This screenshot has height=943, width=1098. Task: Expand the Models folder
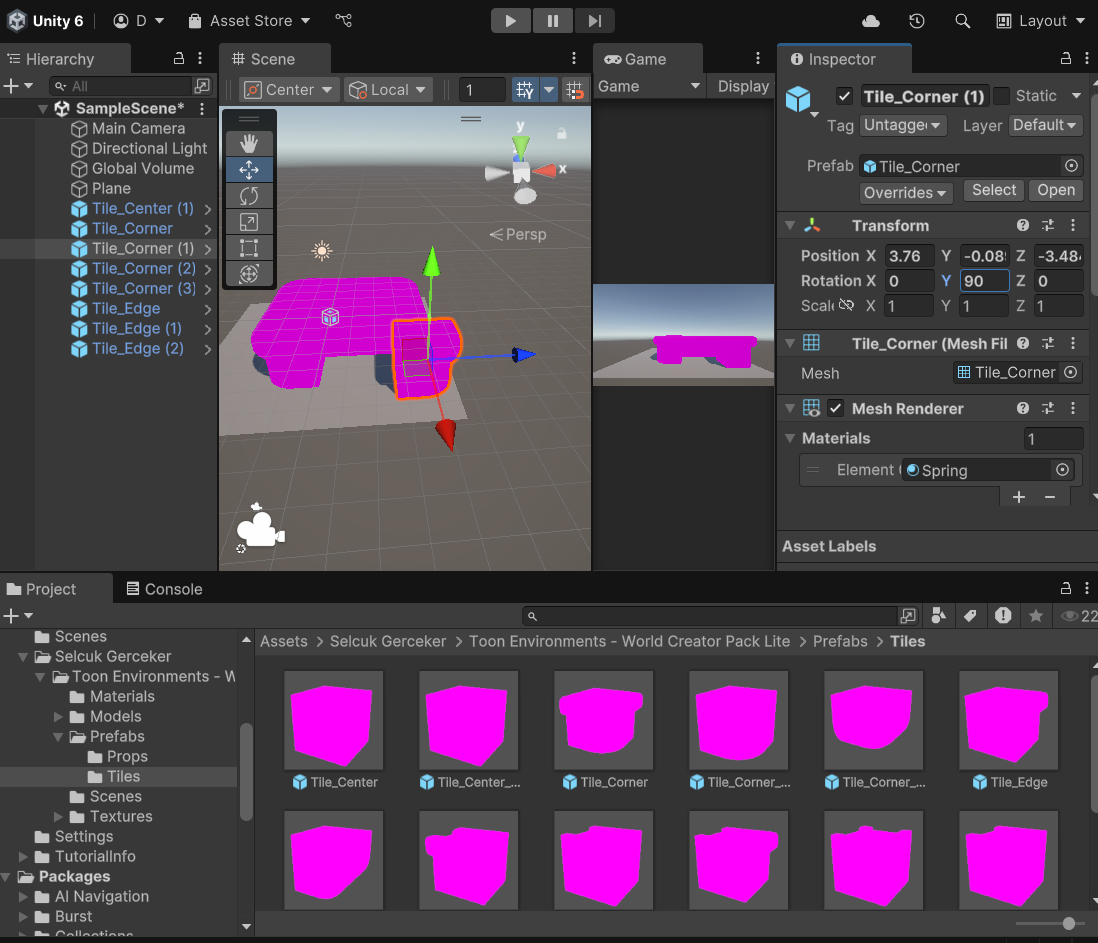(58, 716)
